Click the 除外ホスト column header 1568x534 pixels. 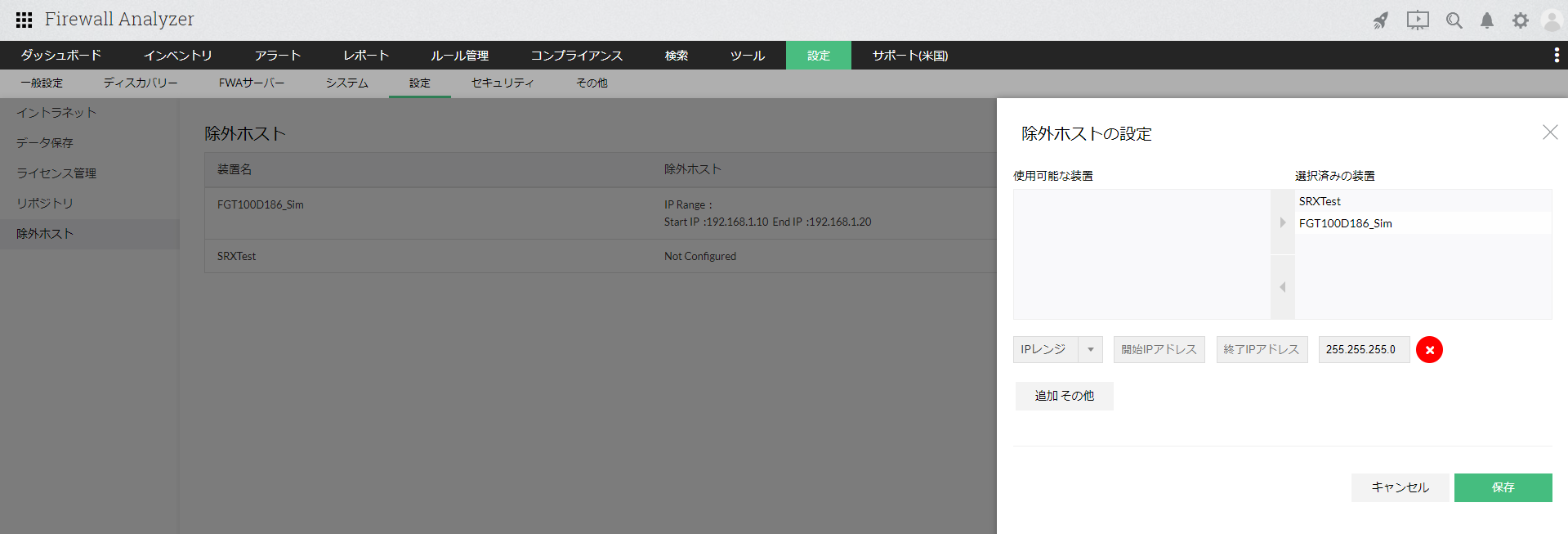point(692,169)
